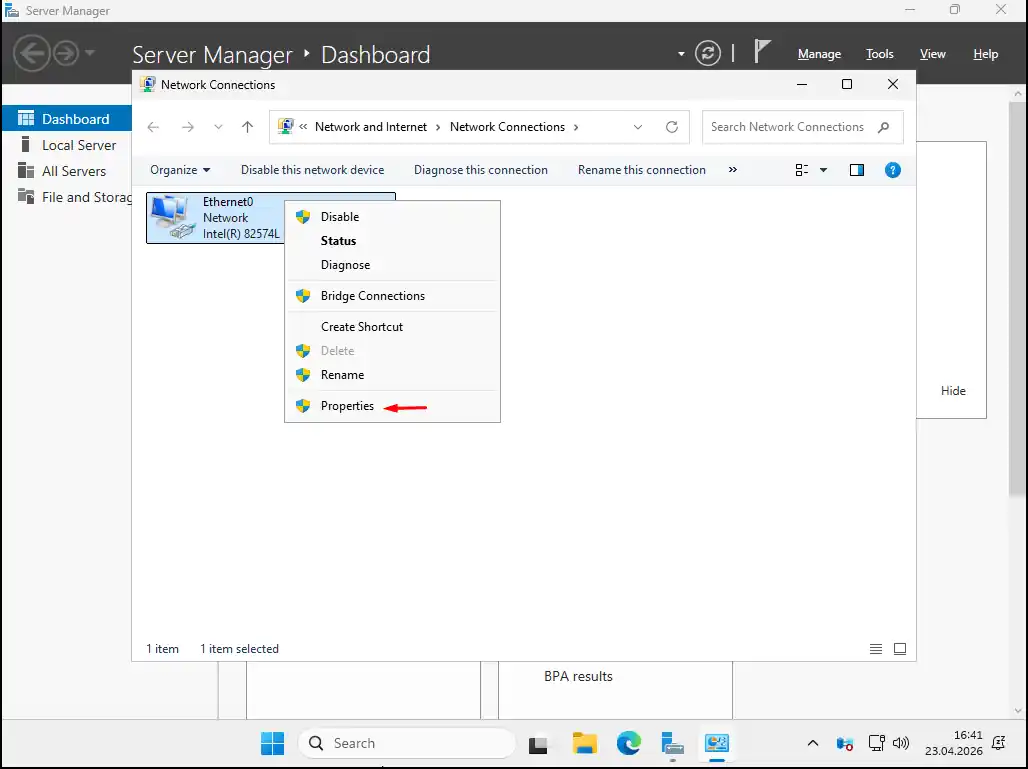Image resolution: width=1028 pixels, height=769 pixels.
Task: Show hidden tray icons
Action: click(x=813, y=743)
